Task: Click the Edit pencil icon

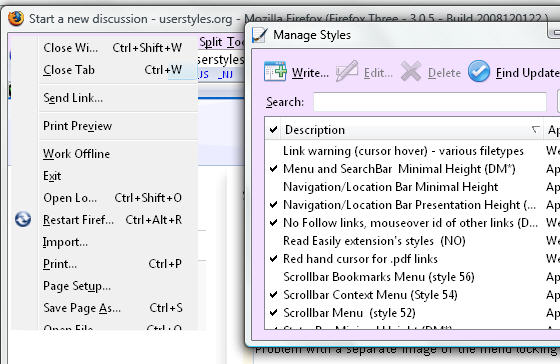Action: click(347, 71)
